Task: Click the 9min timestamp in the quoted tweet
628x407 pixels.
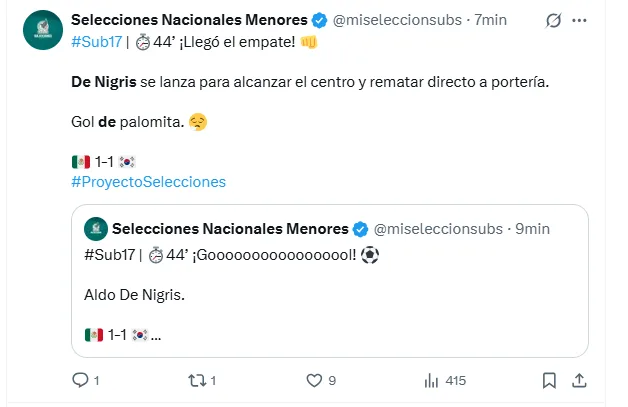Action: point(533,229)
